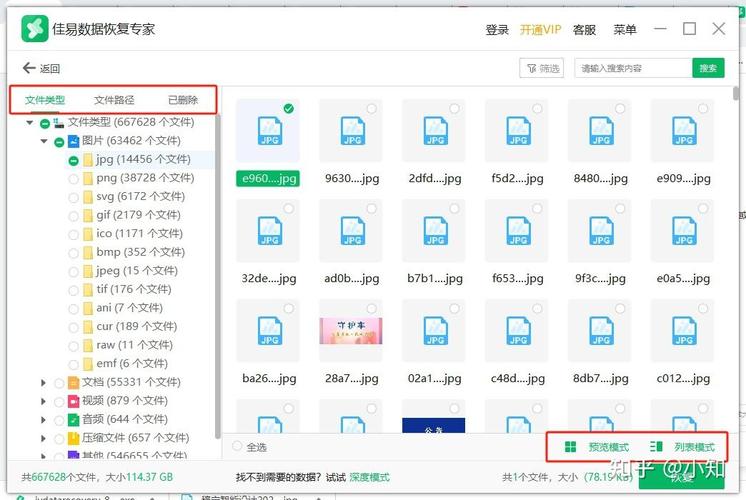Viewport: 746px width, 500px height.
Task: Click the green 搜索 button
Action: click(x=708, y=68)
